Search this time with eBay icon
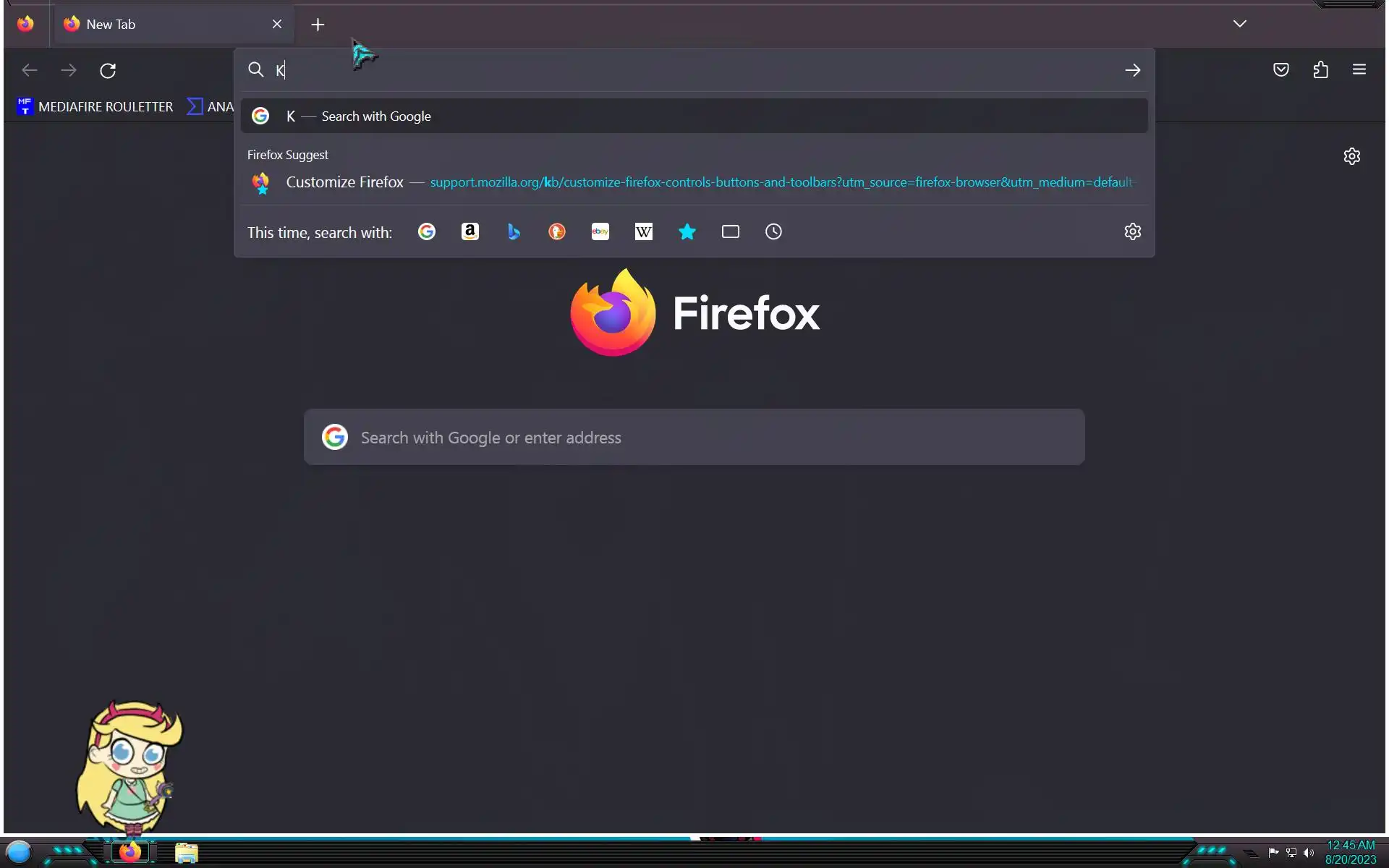Screen dimensions: 1389x868 600,231
